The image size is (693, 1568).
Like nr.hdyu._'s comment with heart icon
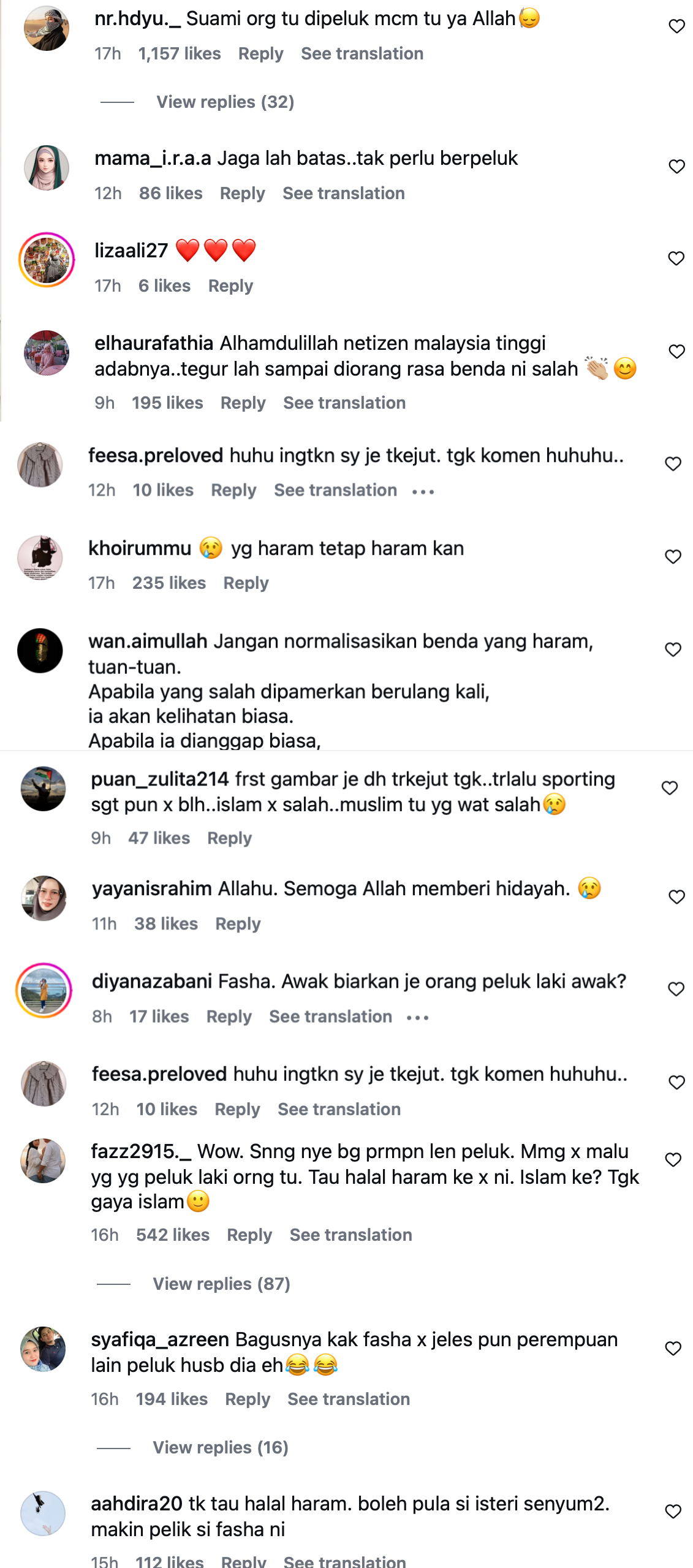(676, 26)
